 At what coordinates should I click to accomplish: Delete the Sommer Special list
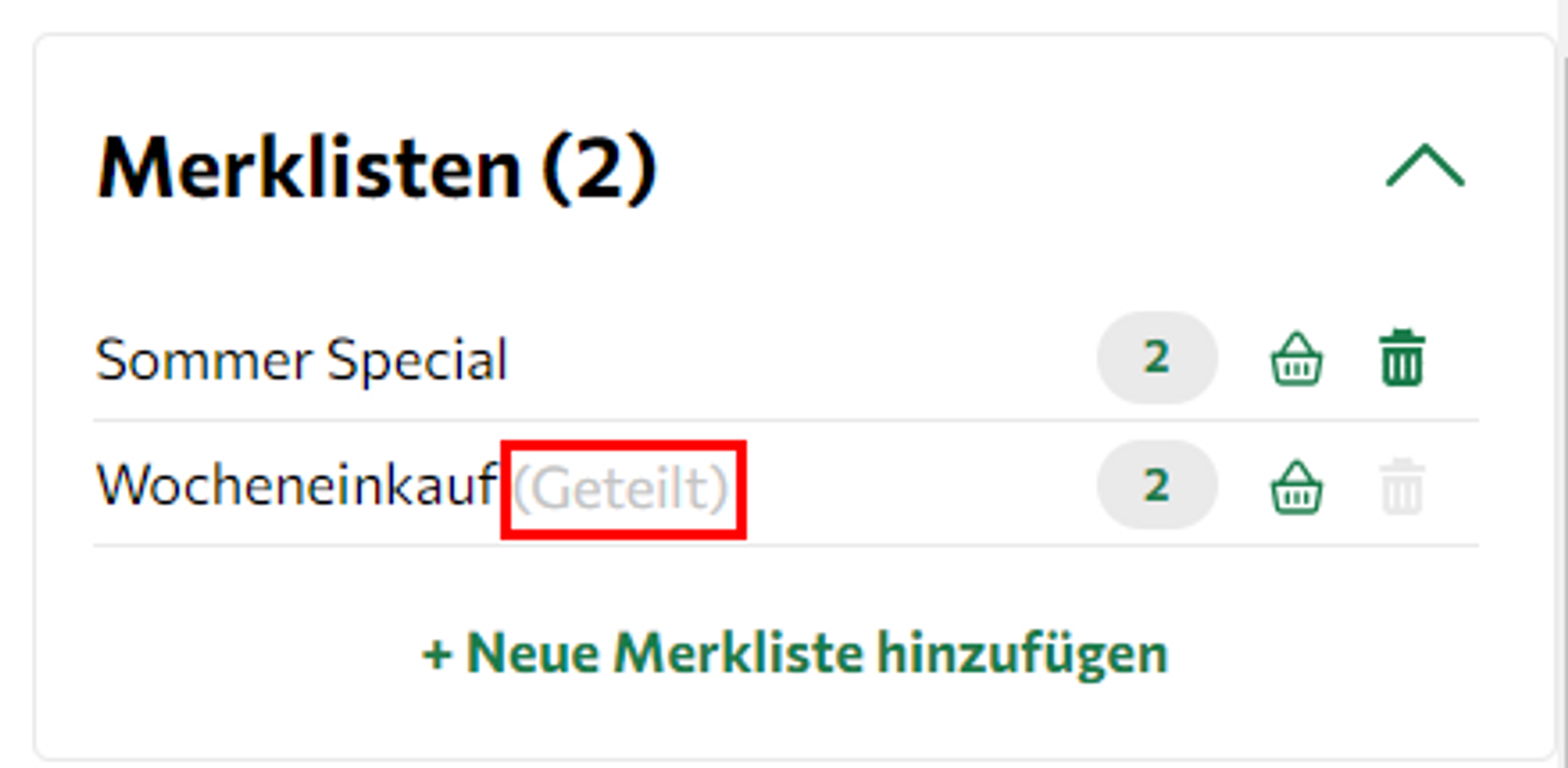tap(1402, 359)
